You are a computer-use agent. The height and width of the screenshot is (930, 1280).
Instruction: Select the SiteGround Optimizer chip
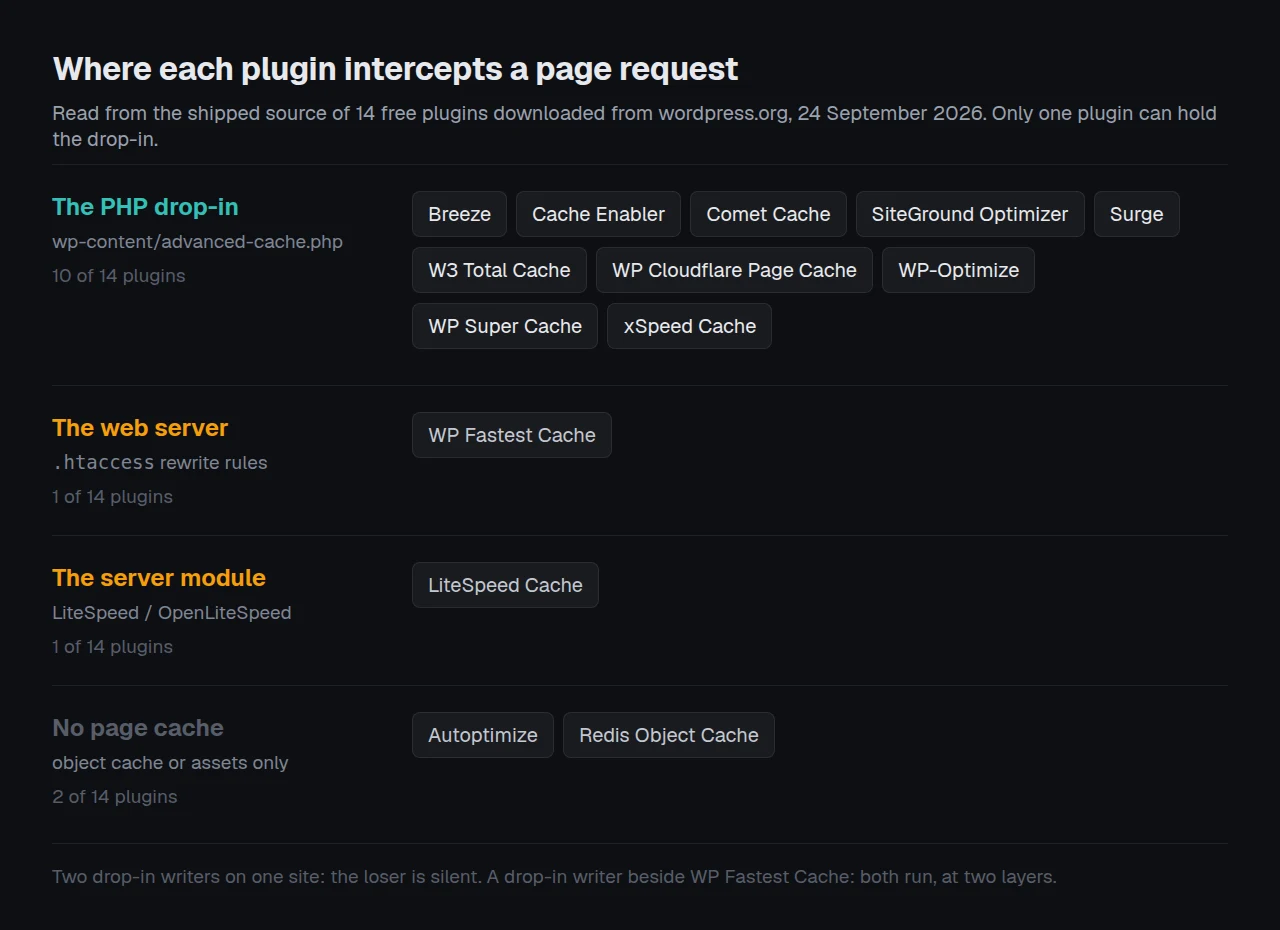[x=970, y=214]
